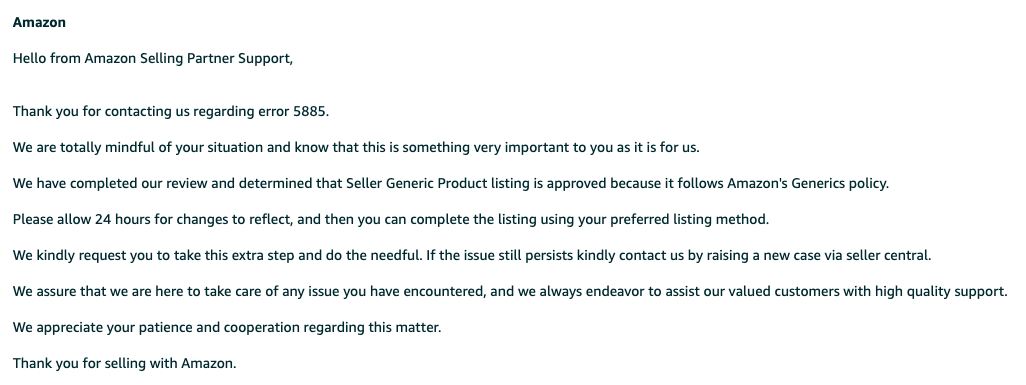The image size is (1026, 385).
Task: Click the Please allow 24 hours sentence
Action: tap(391, 220)
